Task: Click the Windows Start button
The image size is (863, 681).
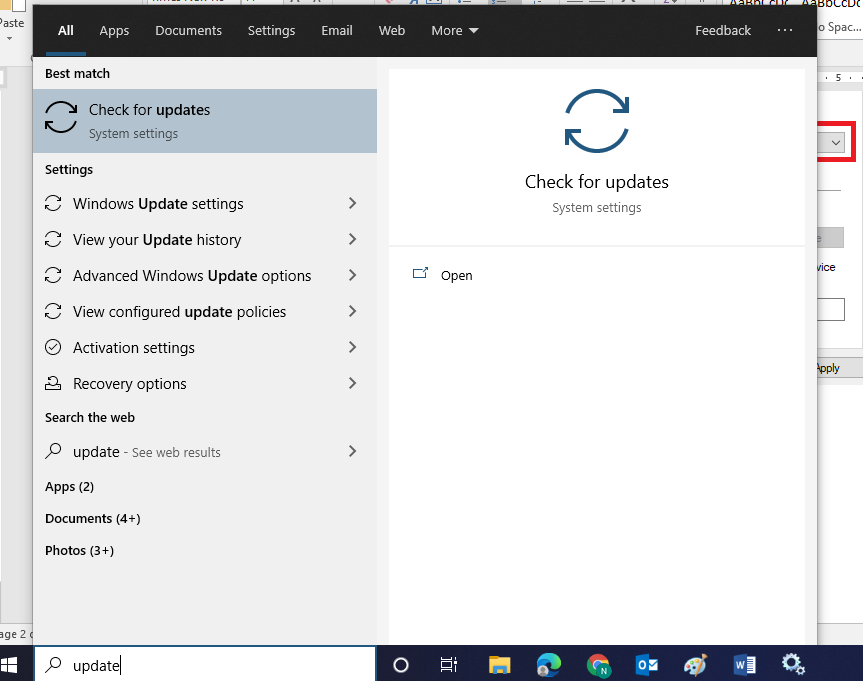Action: tap(11, 665)
